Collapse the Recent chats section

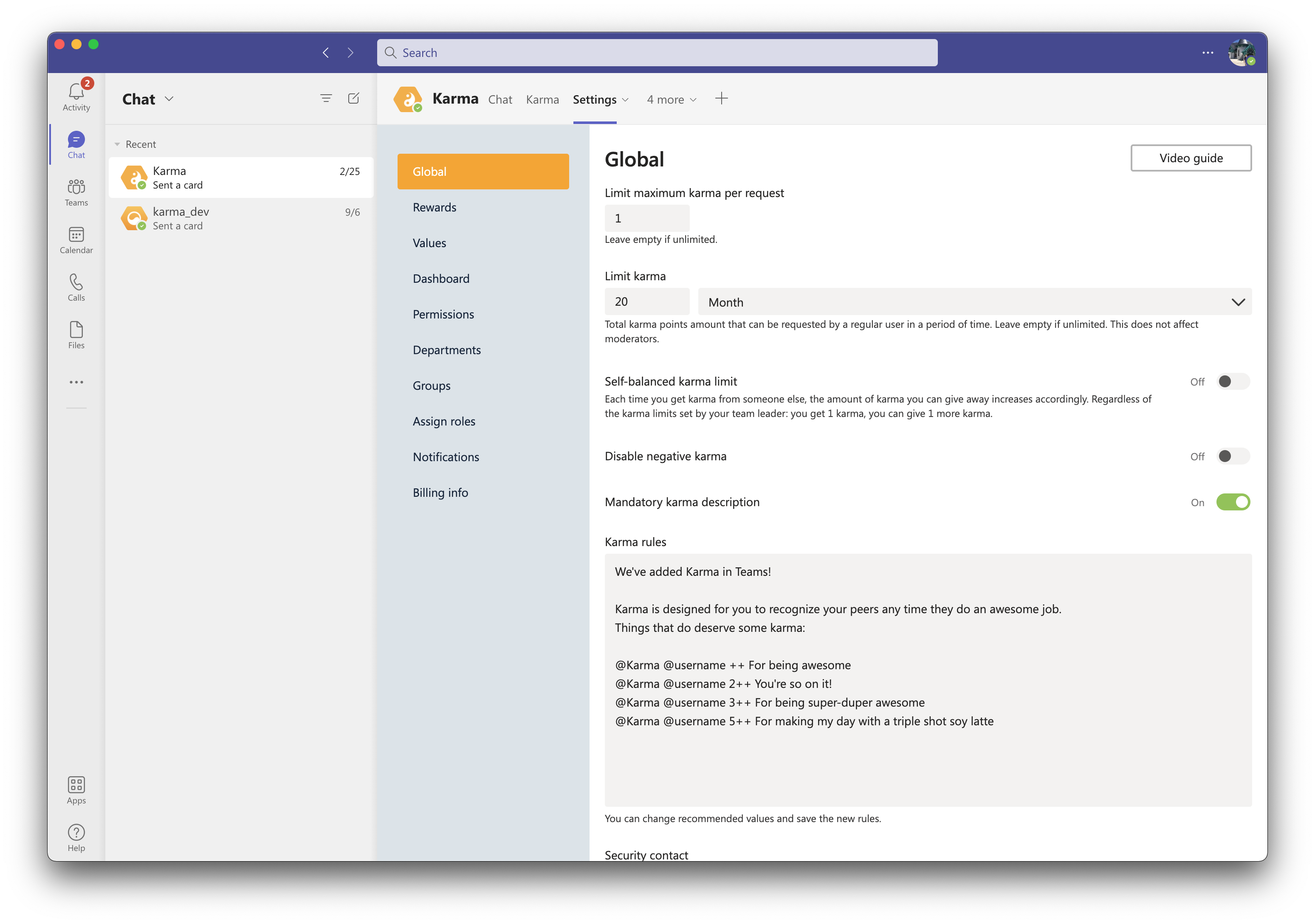tap(117, 144)
